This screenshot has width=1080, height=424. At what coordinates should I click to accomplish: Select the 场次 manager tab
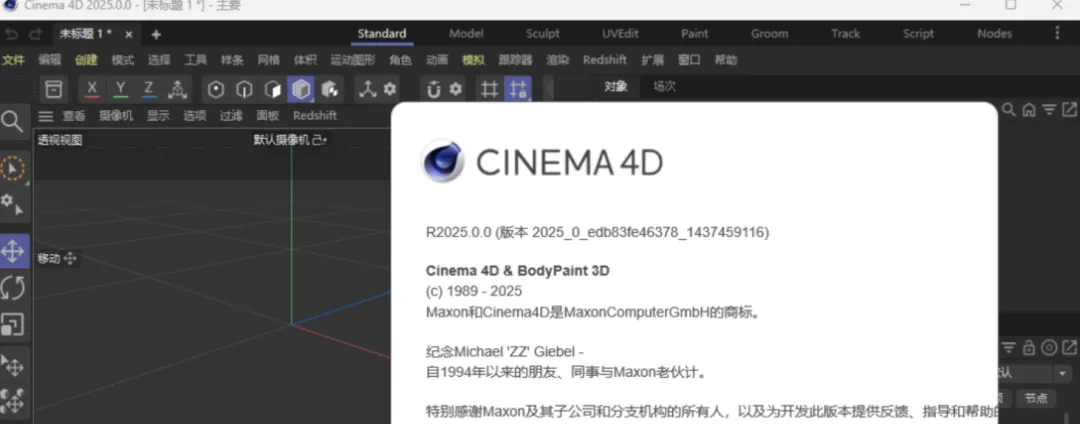click(665, 87)
